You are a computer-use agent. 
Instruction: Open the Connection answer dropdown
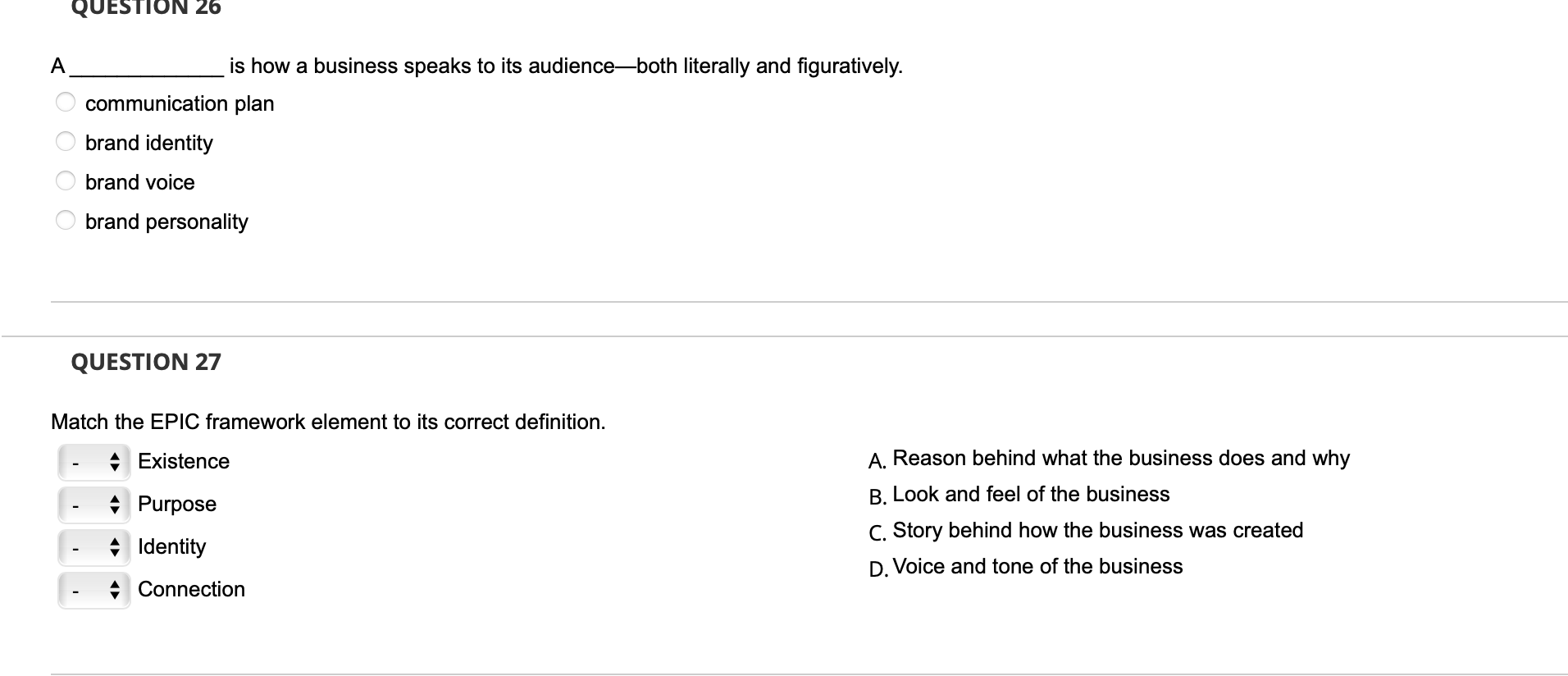(x=93, y=590)
